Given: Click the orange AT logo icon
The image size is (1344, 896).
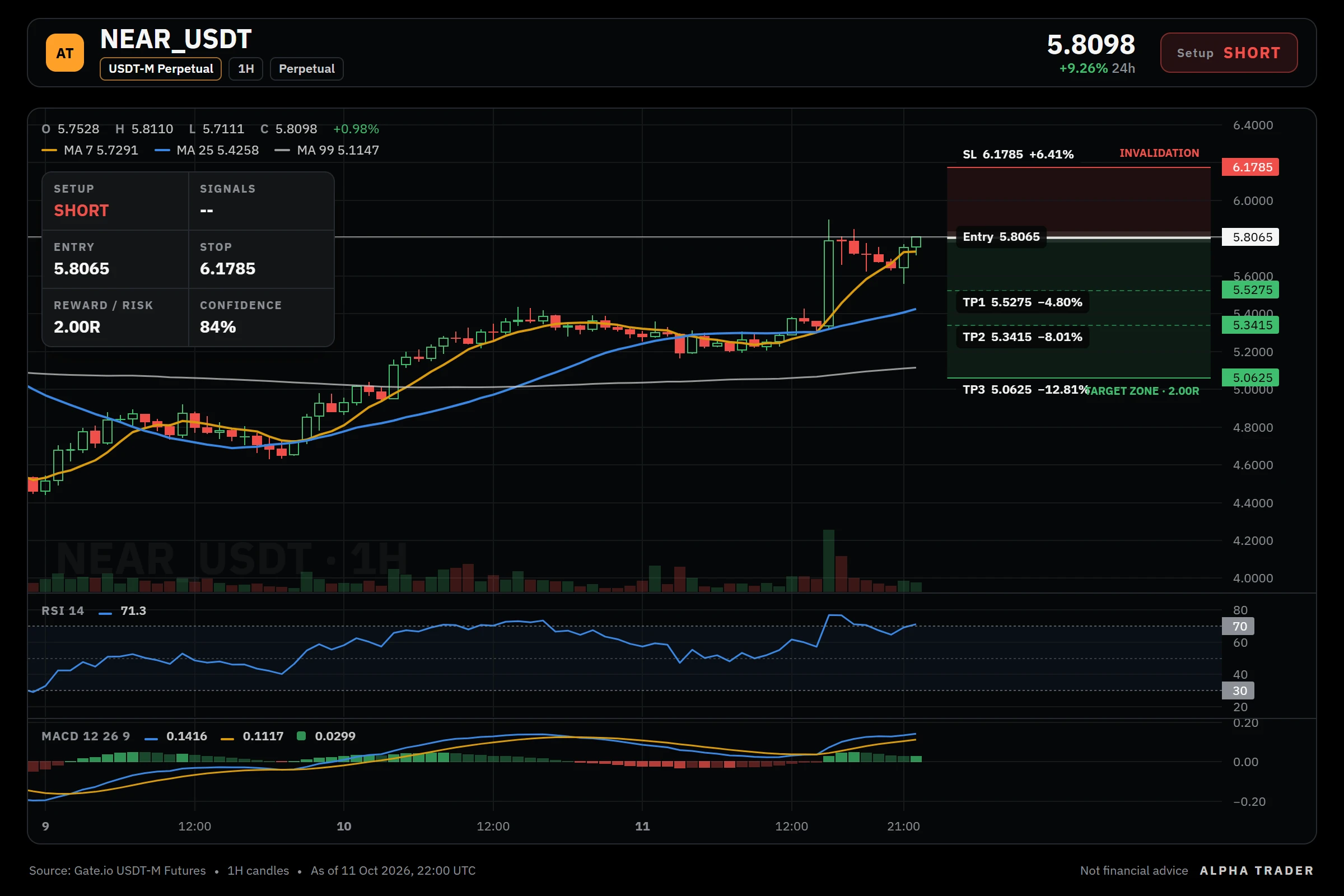Looking at the screenshot, I should click(x=64, y=53).
